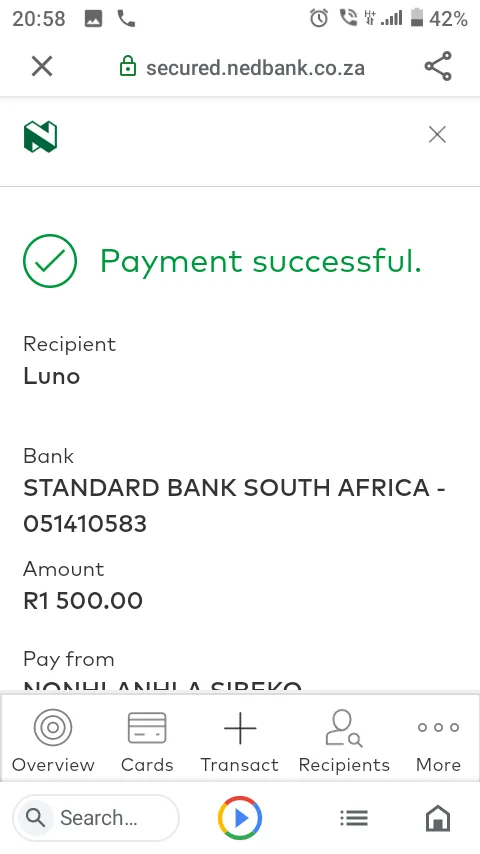Viewport: 480px width, 854px height.
Task: Tap the Nedbank logo
Action: [40, 137]
